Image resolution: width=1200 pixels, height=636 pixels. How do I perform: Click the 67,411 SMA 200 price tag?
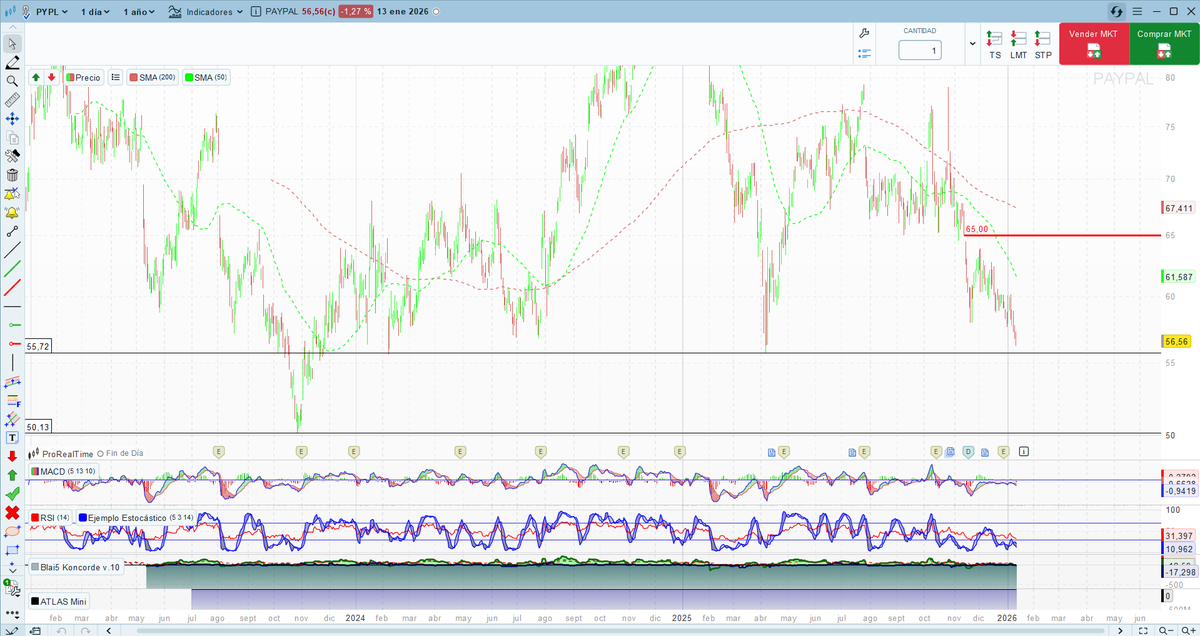[x=1179, y=208]
